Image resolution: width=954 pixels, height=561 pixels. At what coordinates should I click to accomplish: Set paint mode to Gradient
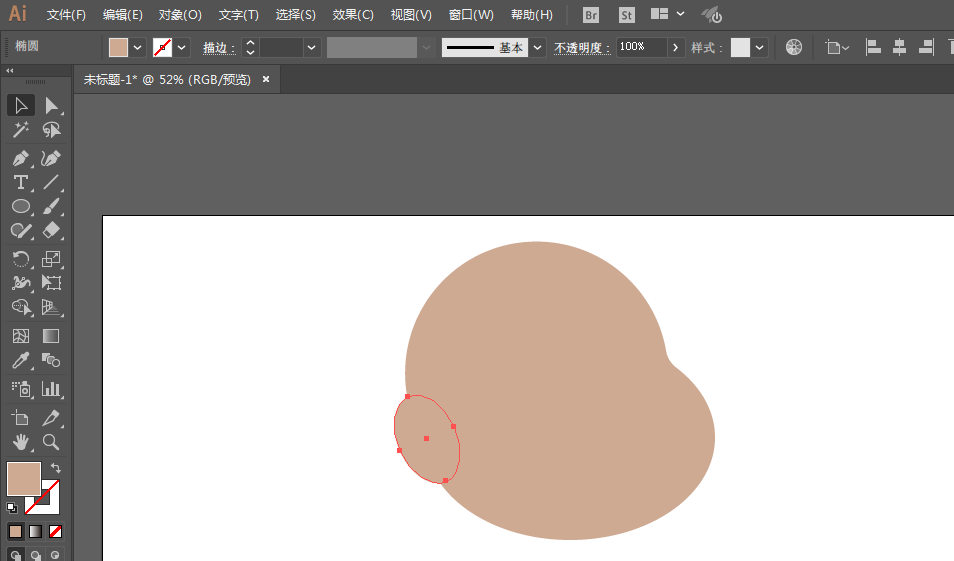[35, 532]
